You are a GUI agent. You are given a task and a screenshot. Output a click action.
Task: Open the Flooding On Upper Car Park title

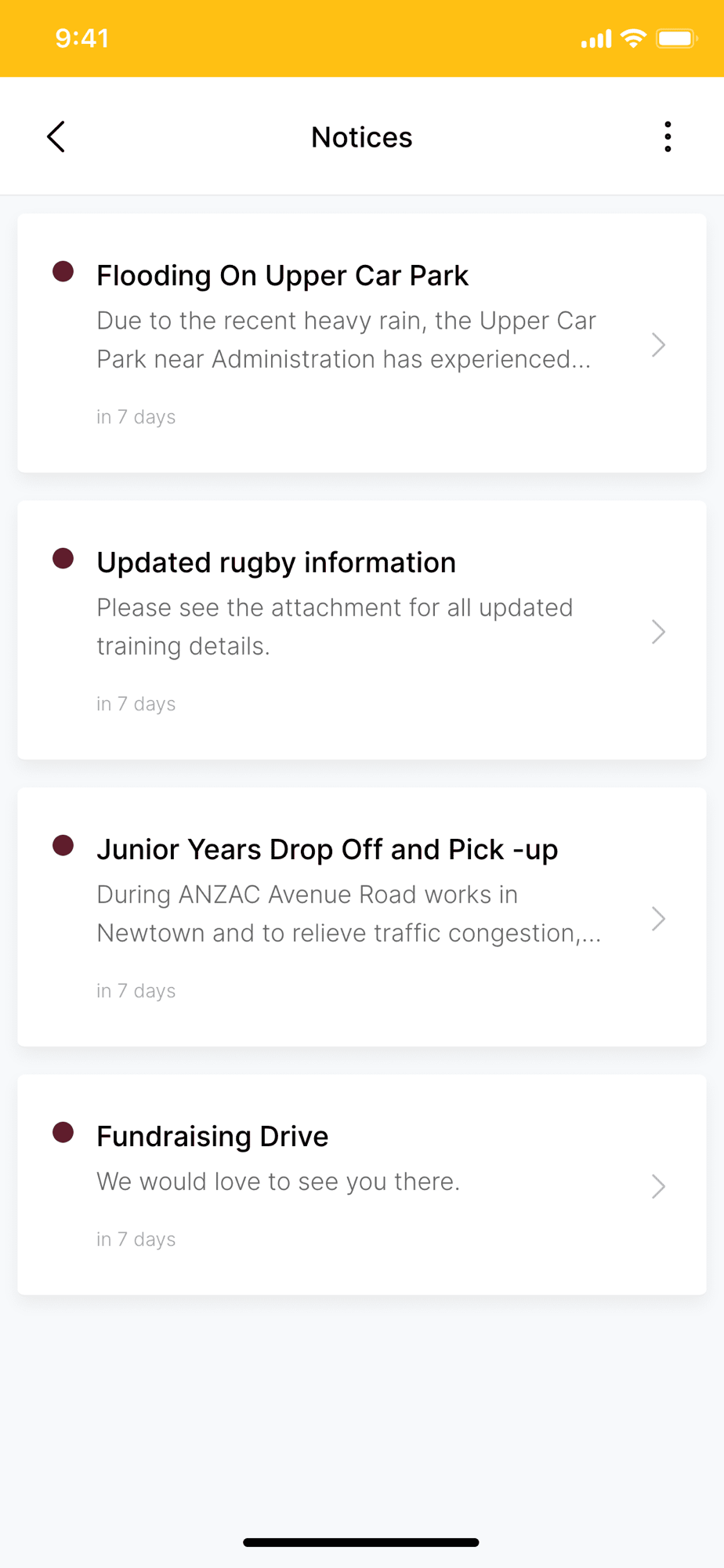point(282,276)
